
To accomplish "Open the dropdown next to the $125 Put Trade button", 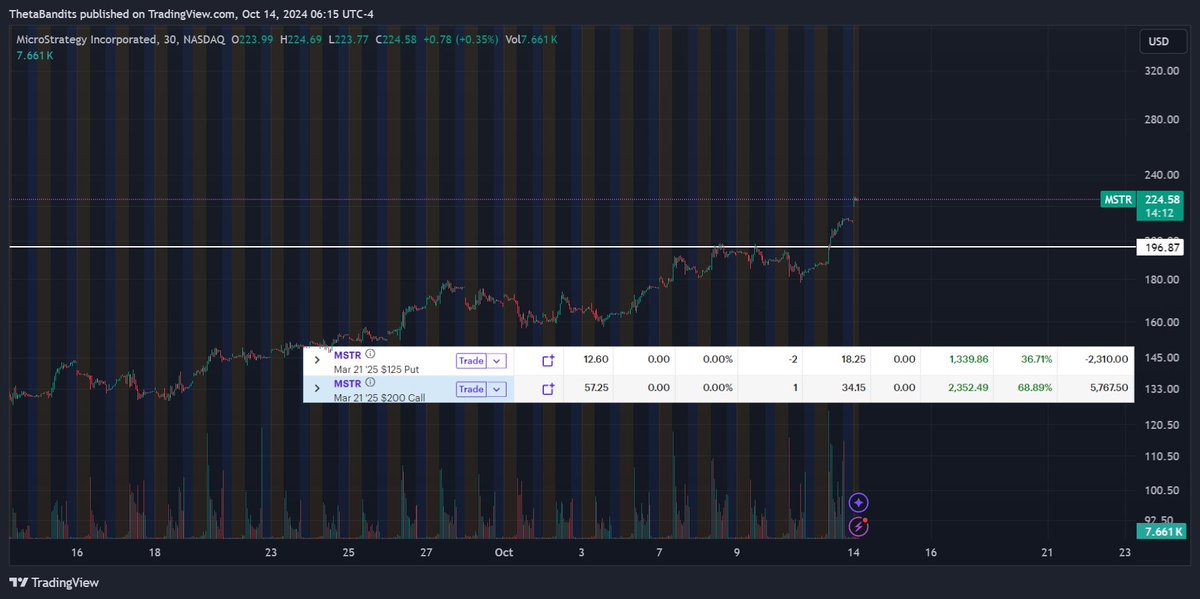I will coord(497,360).
